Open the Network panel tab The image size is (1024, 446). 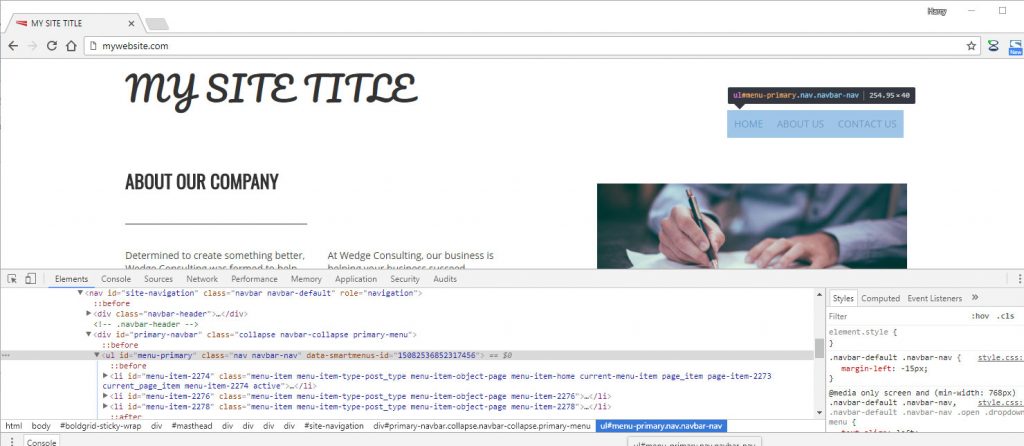point(202,279)
